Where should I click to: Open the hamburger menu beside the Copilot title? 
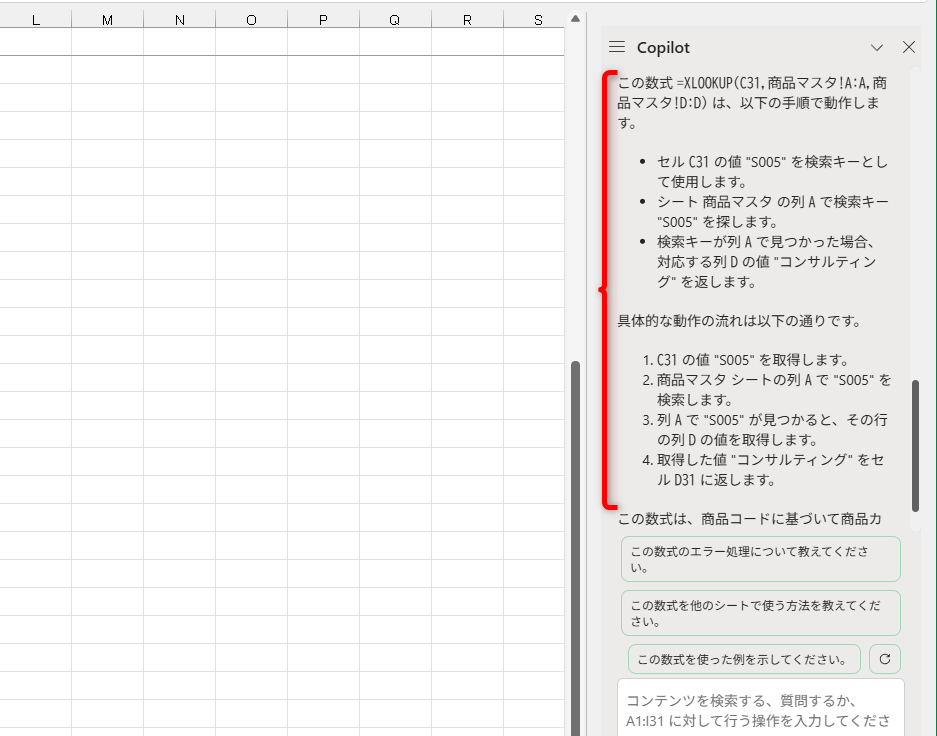618,47
